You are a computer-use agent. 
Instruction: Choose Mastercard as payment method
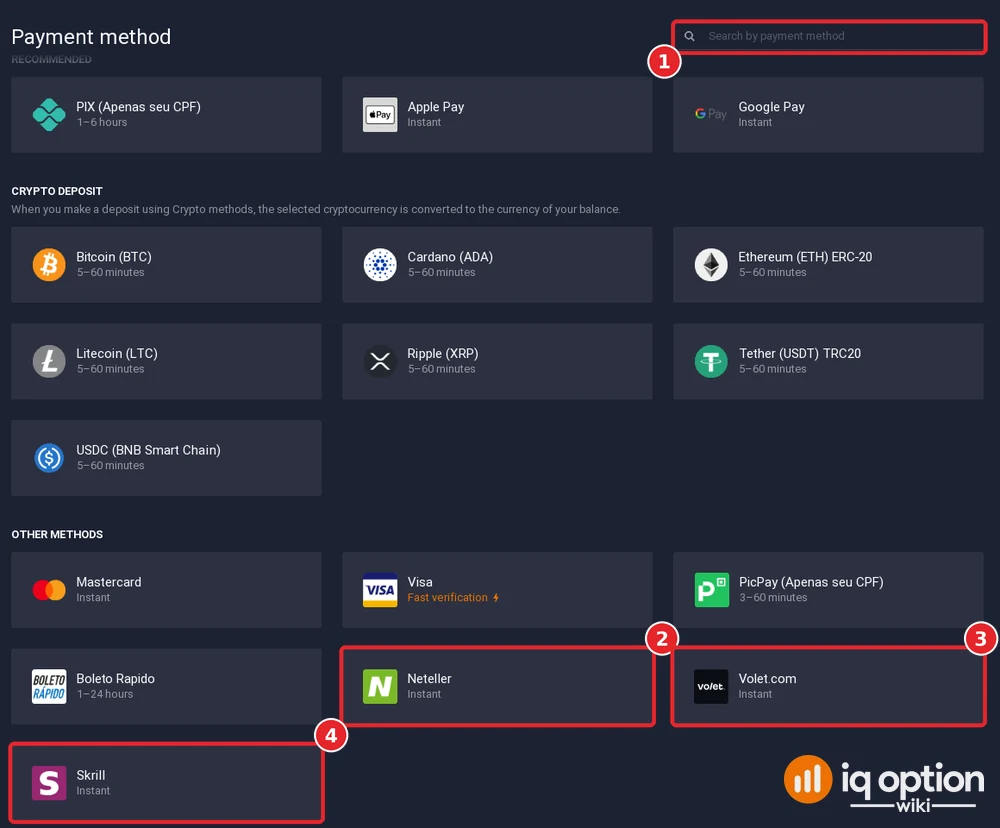[x=166, y=590]
